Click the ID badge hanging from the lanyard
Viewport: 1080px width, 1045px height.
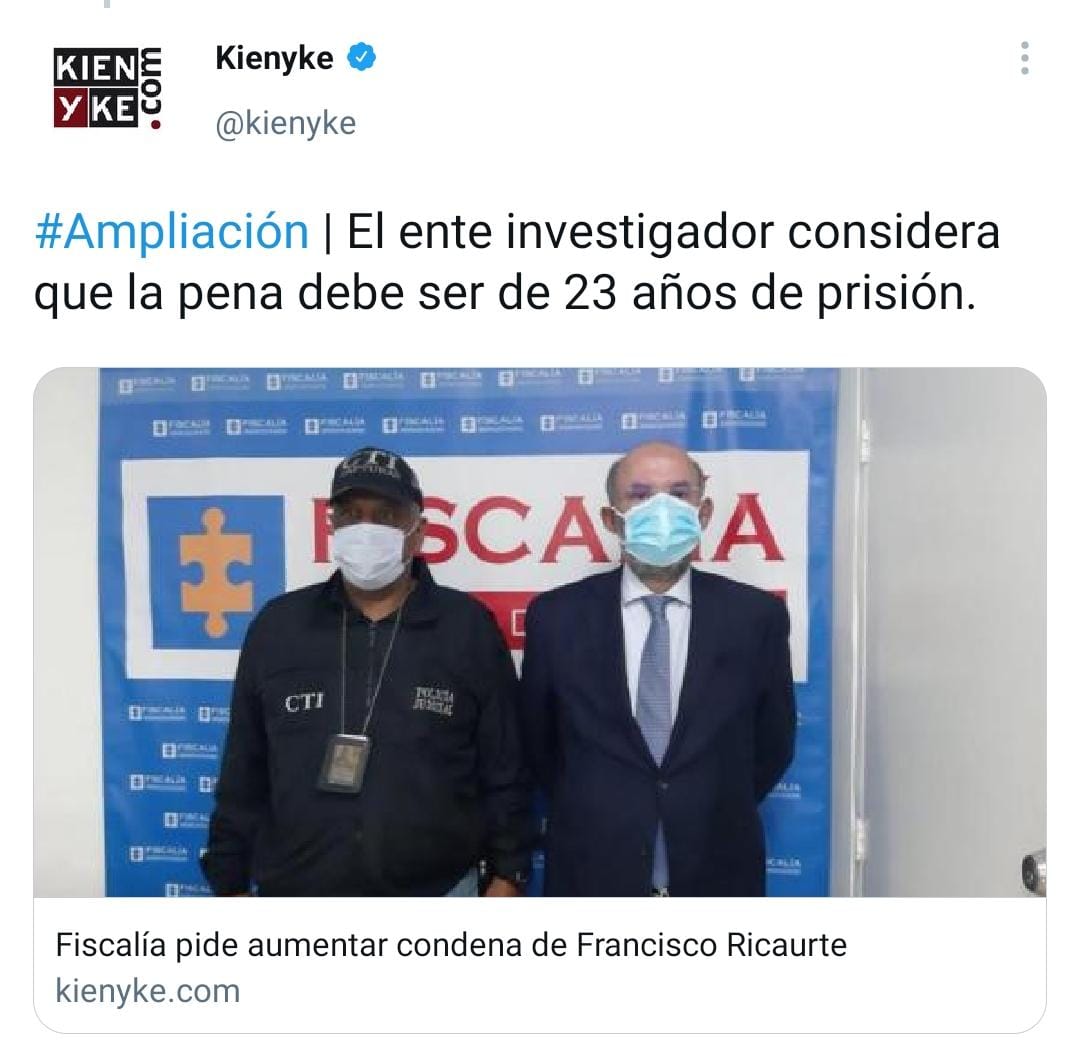click(343, 763)
